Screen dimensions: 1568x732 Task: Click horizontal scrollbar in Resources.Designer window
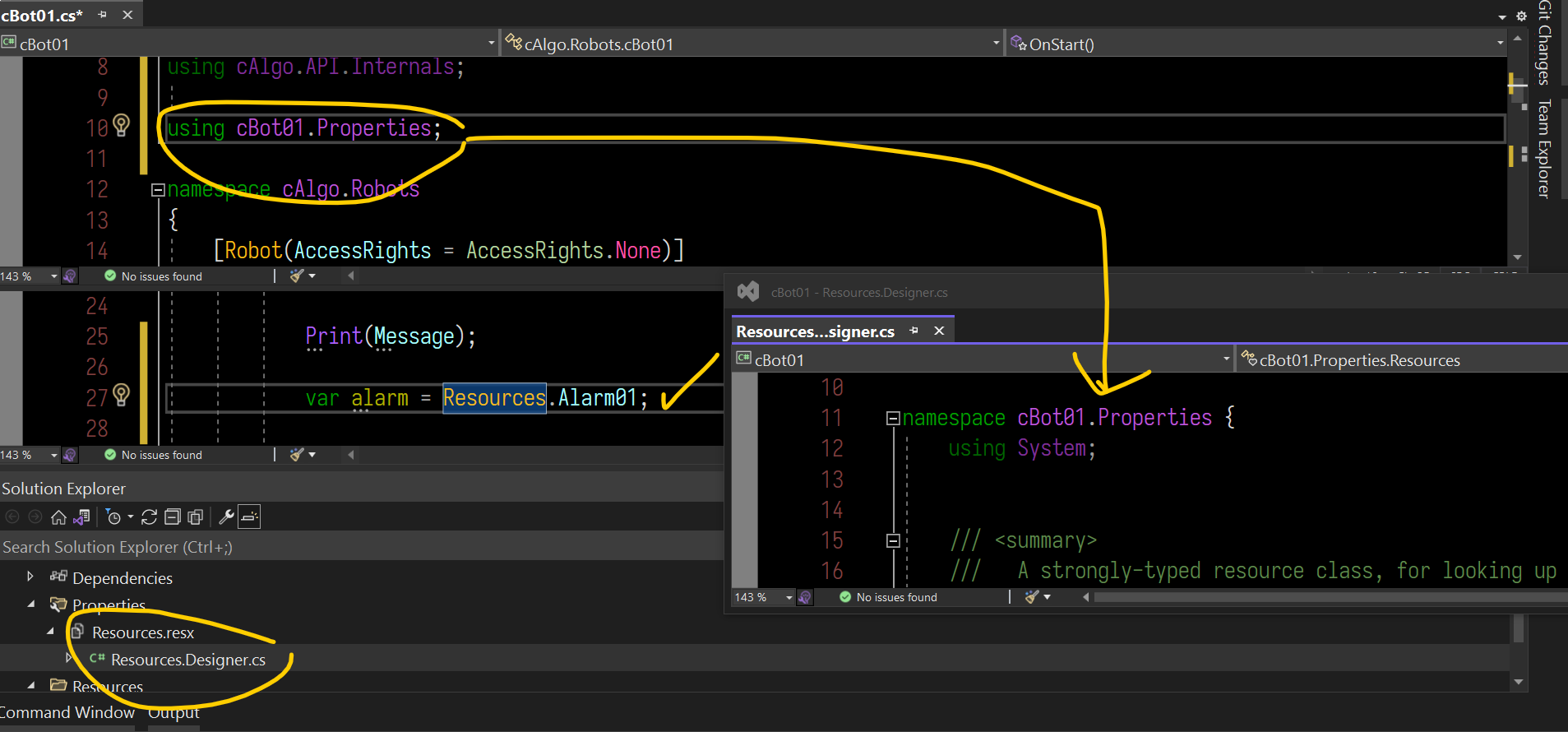coord(1330,597)
